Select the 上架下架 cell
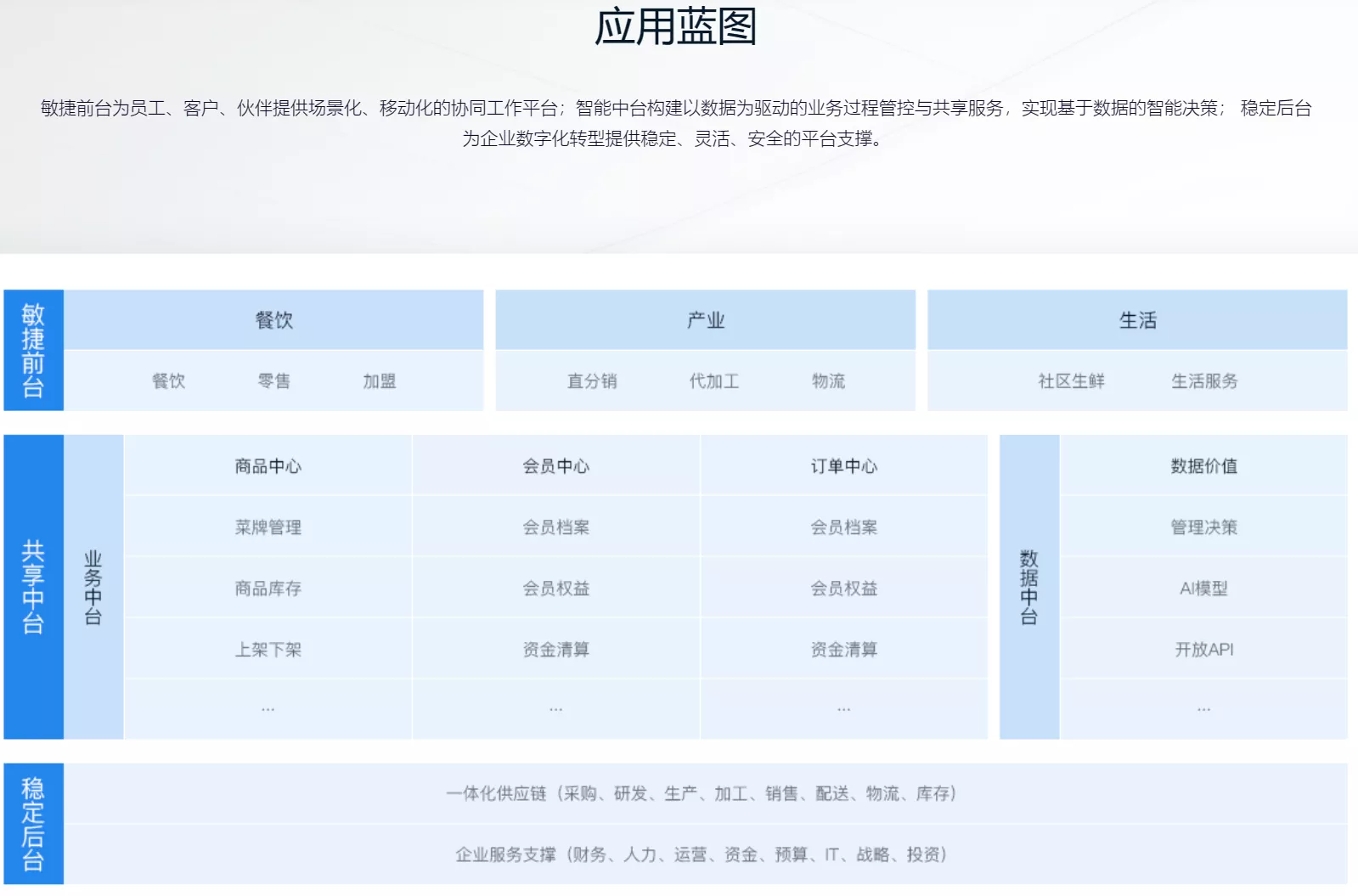The width and height of the screenshot is (1358, 896). coord(268,649)
